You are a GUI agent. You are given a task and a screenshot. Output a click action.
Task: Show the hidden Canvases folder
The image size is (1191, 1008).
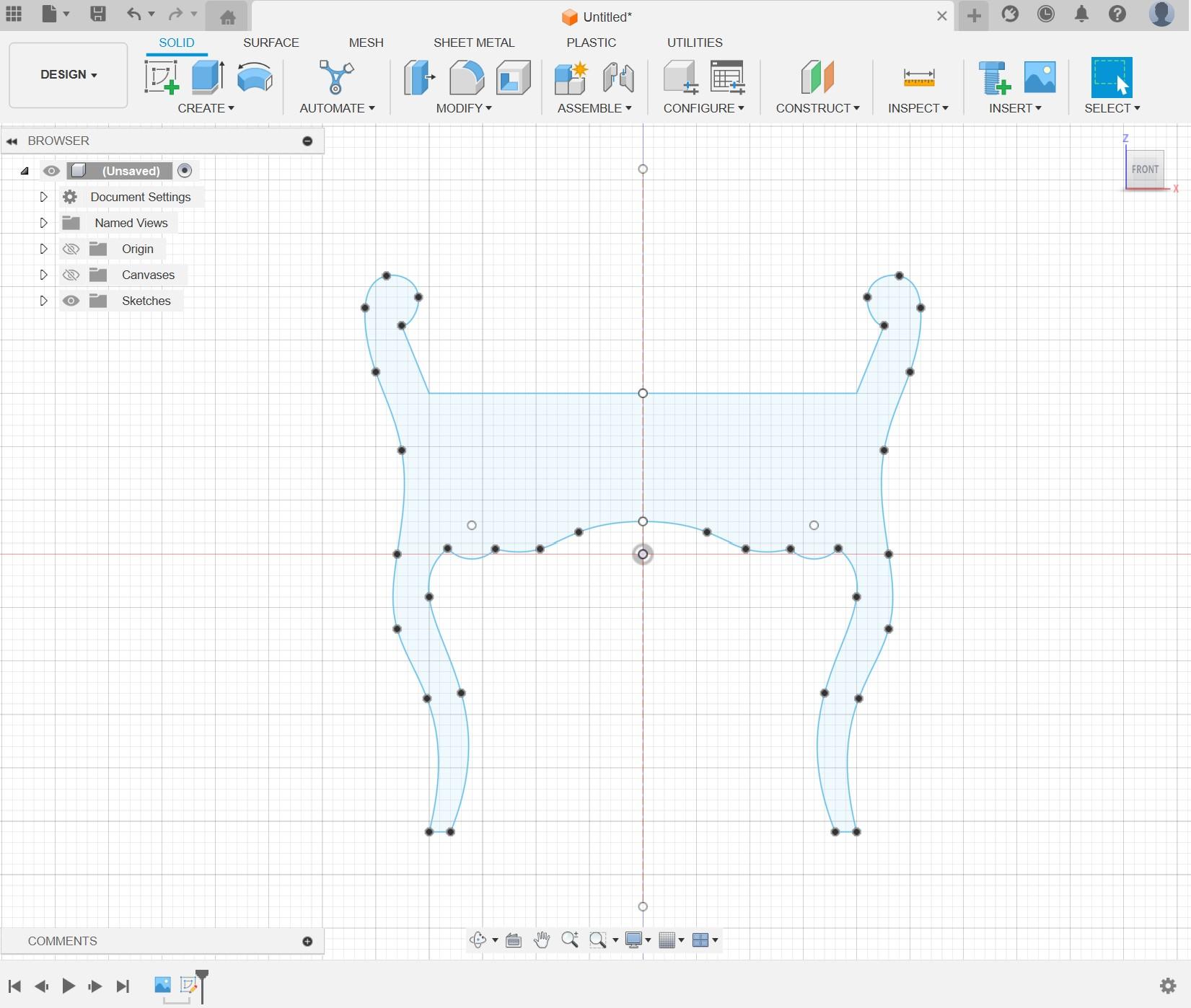pyautogui.click(x=71, y=275)
